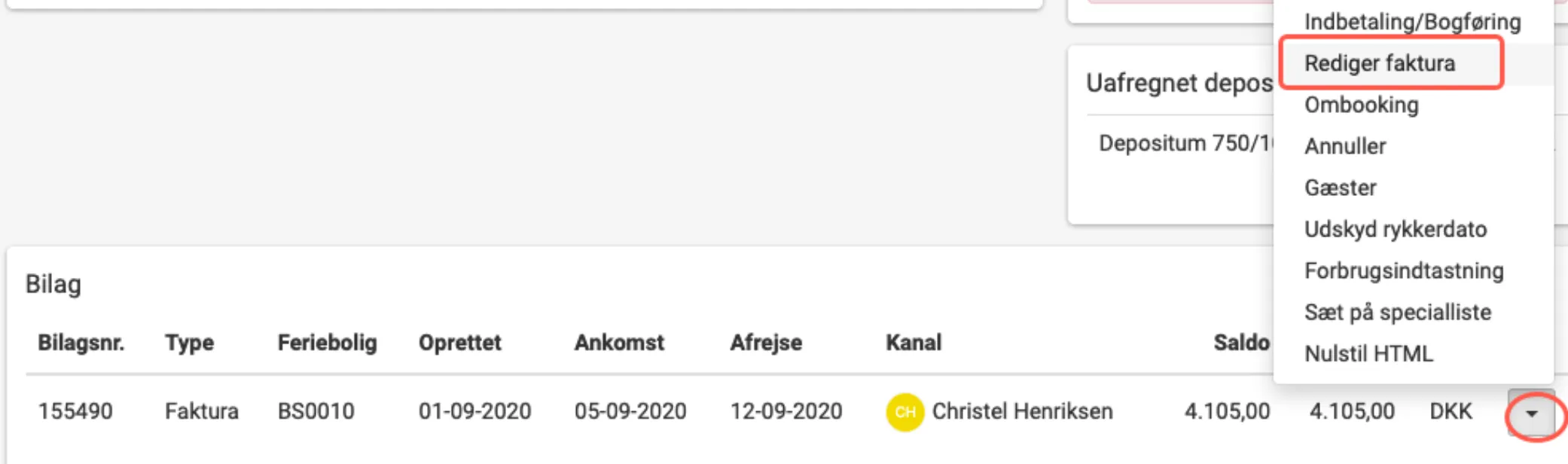This screenshot has width=1568, height=464.
Task: Select Sæt på specialliste
Action: (1397, 312)
